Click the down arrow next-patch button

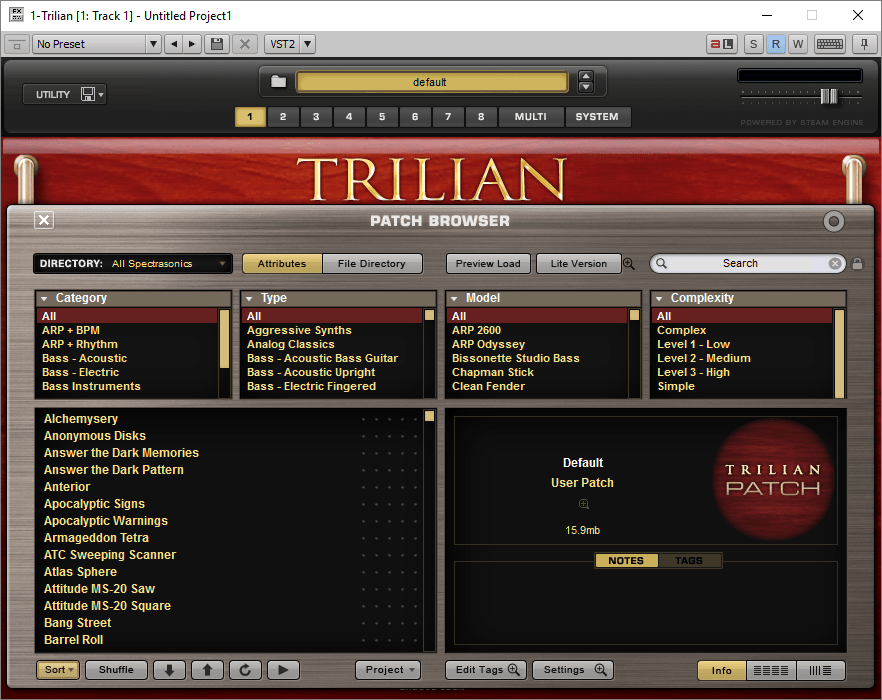[x=169, y=670]
